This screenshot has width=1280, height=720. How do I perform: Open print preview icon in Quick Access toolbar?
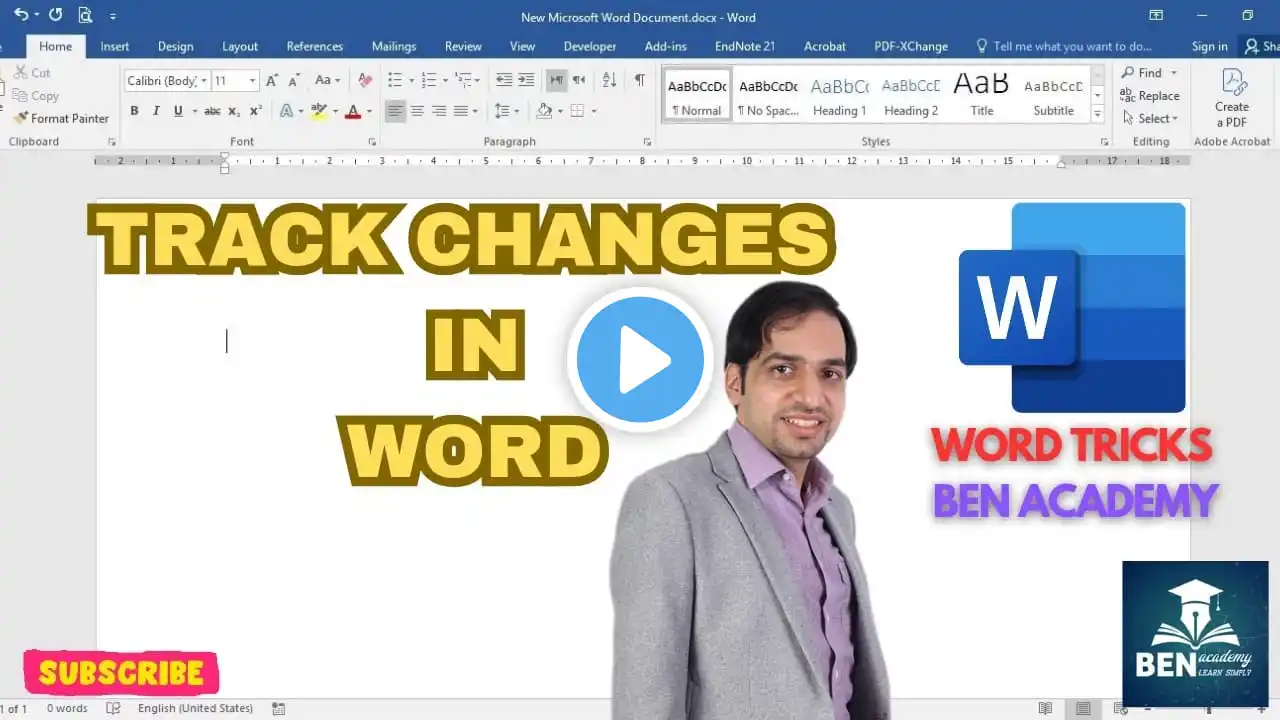(x=85, y=15)
